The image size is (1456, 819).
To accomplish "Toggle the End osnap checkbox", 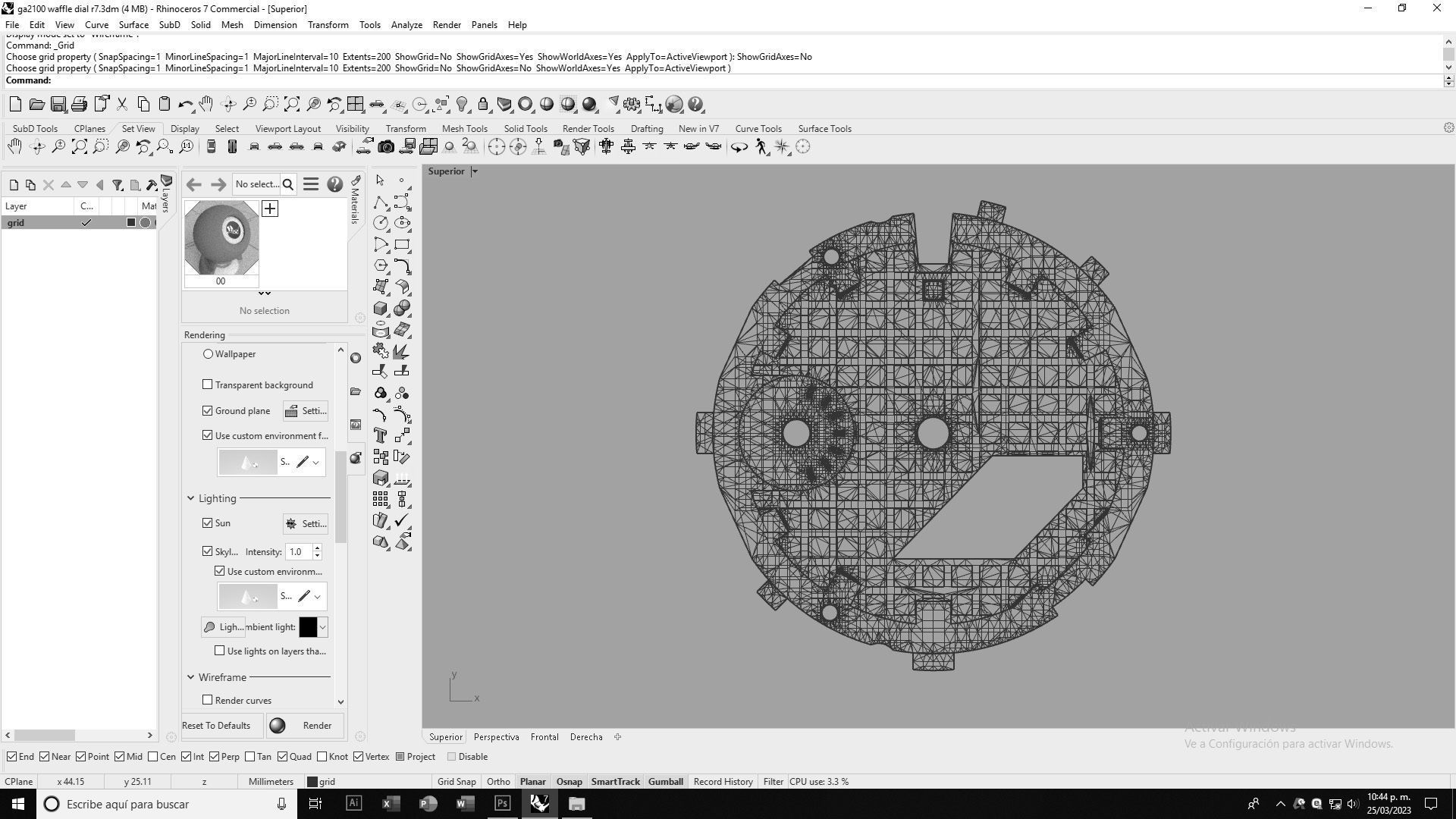I will [11, 757].
